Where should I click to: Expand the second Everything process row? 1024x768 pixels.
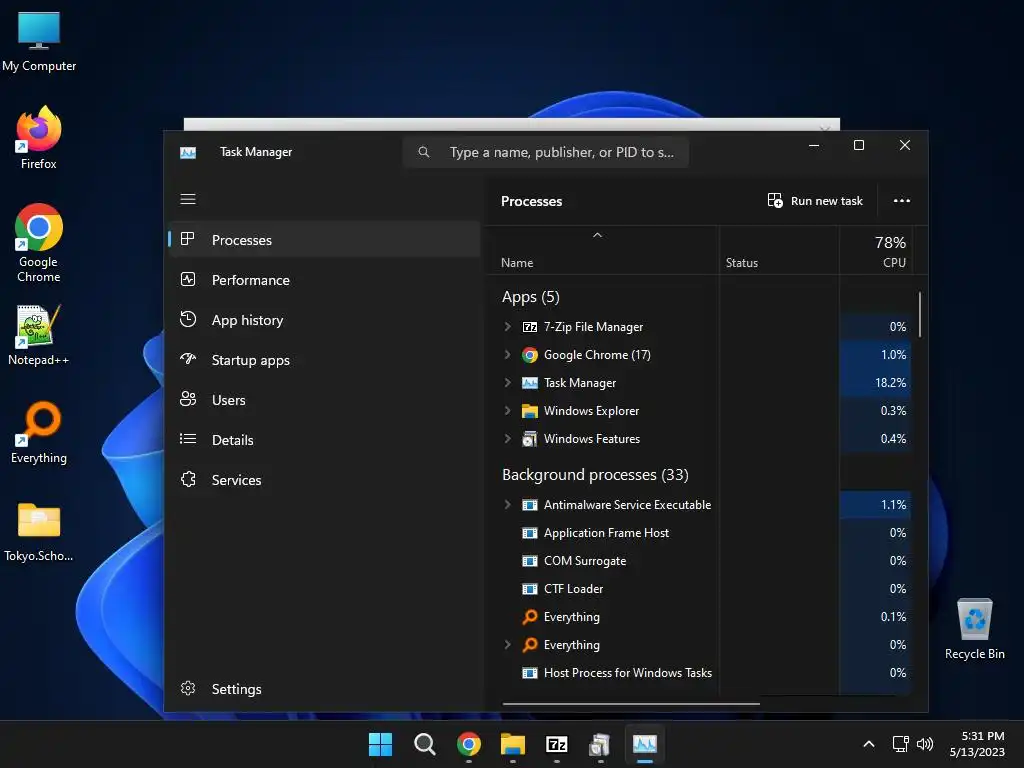coord(507,645)
